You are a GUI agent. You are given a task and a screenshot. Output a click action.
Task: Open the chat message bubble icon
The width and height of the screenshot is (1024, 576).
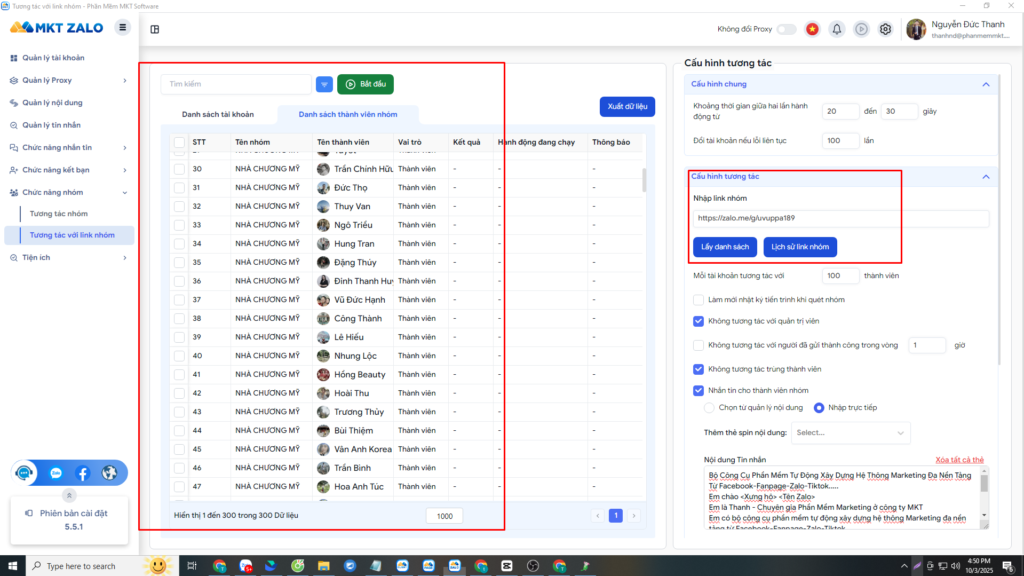[56, 473]
